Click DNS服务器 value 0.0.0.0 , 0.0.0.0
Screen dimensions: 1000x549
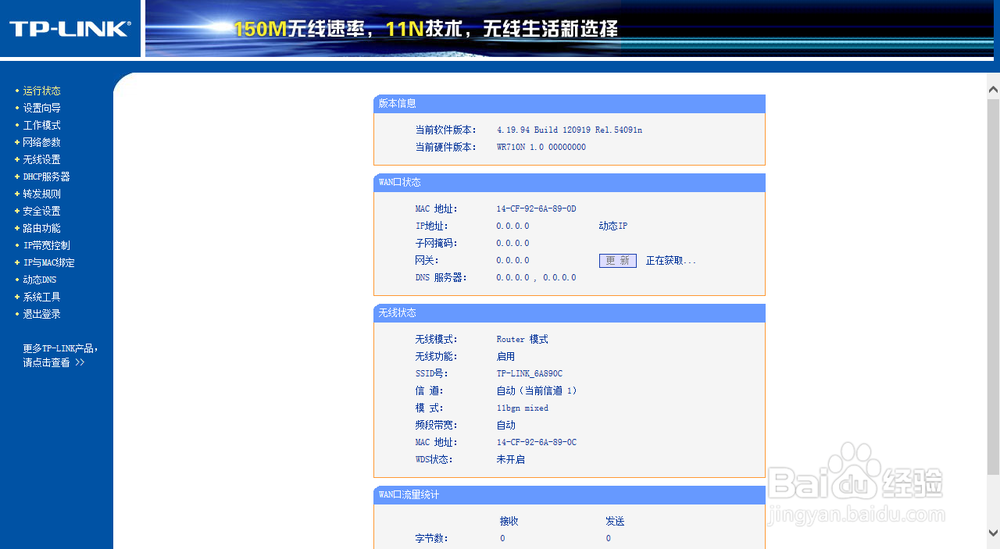[536, 278]
